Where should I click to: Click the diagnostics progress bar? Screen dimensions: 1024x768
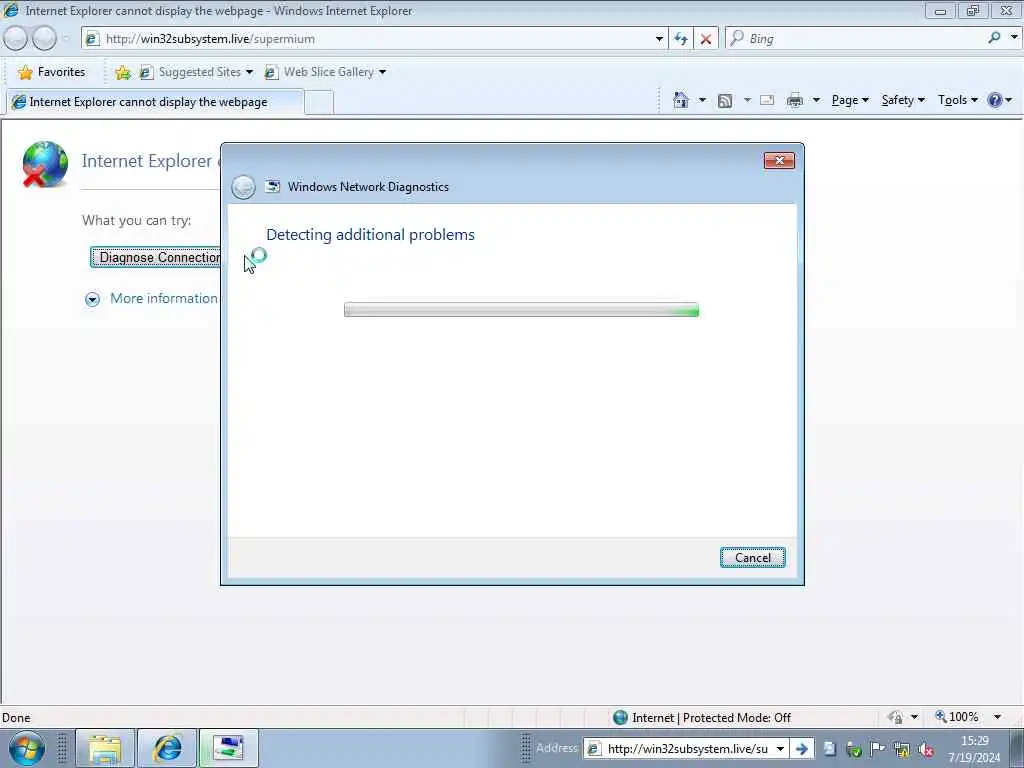[521, 310]
